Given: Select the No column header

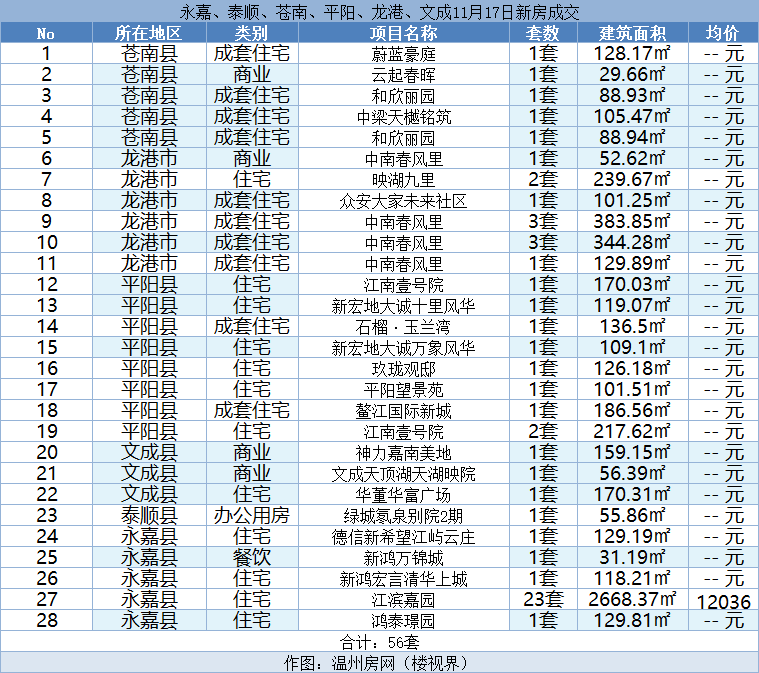Looking at the screenshot, I should (x=46, y=33).
